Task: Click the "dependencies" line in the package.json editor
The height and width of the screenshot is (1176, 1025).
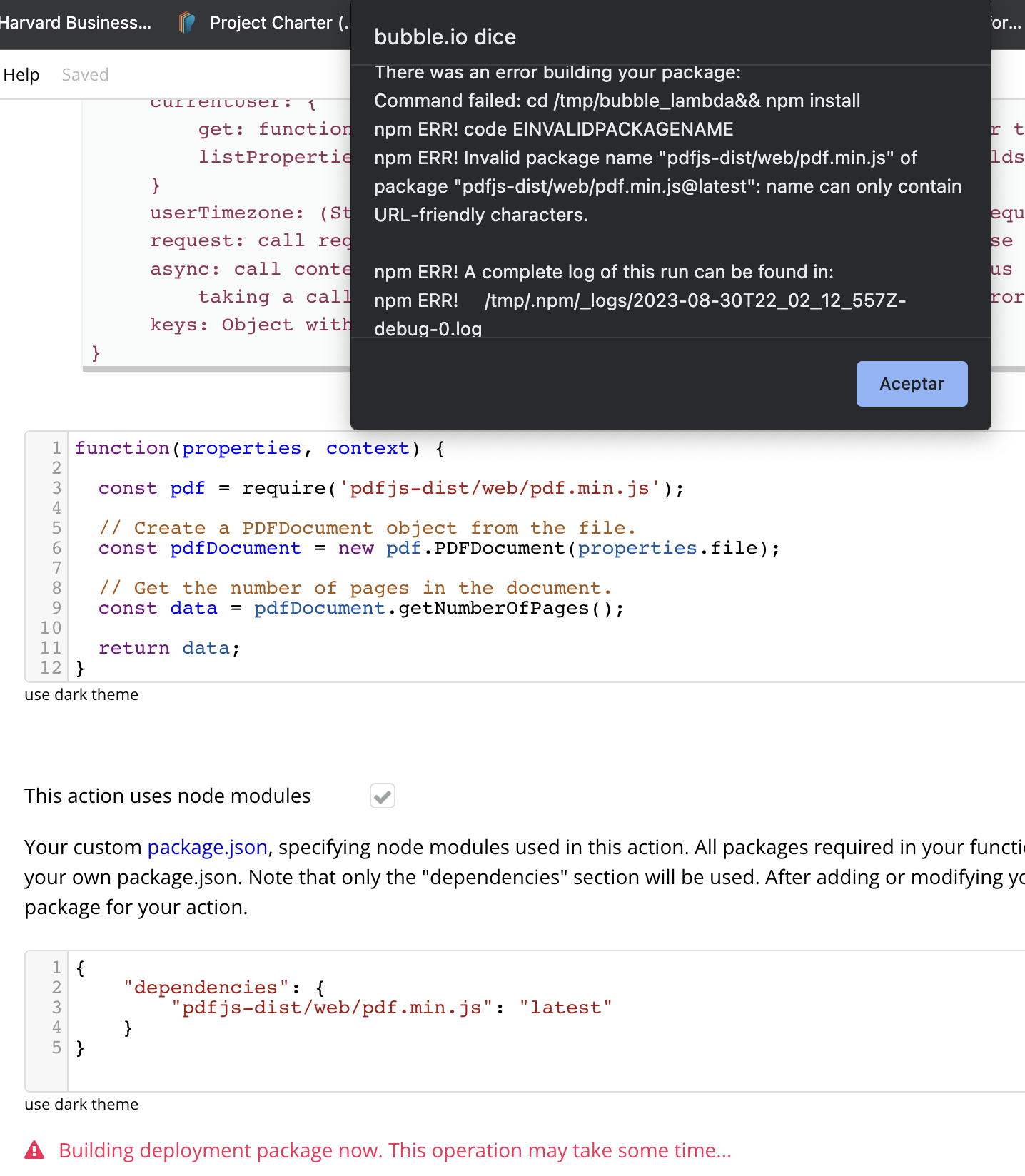Action: (224, 988)
